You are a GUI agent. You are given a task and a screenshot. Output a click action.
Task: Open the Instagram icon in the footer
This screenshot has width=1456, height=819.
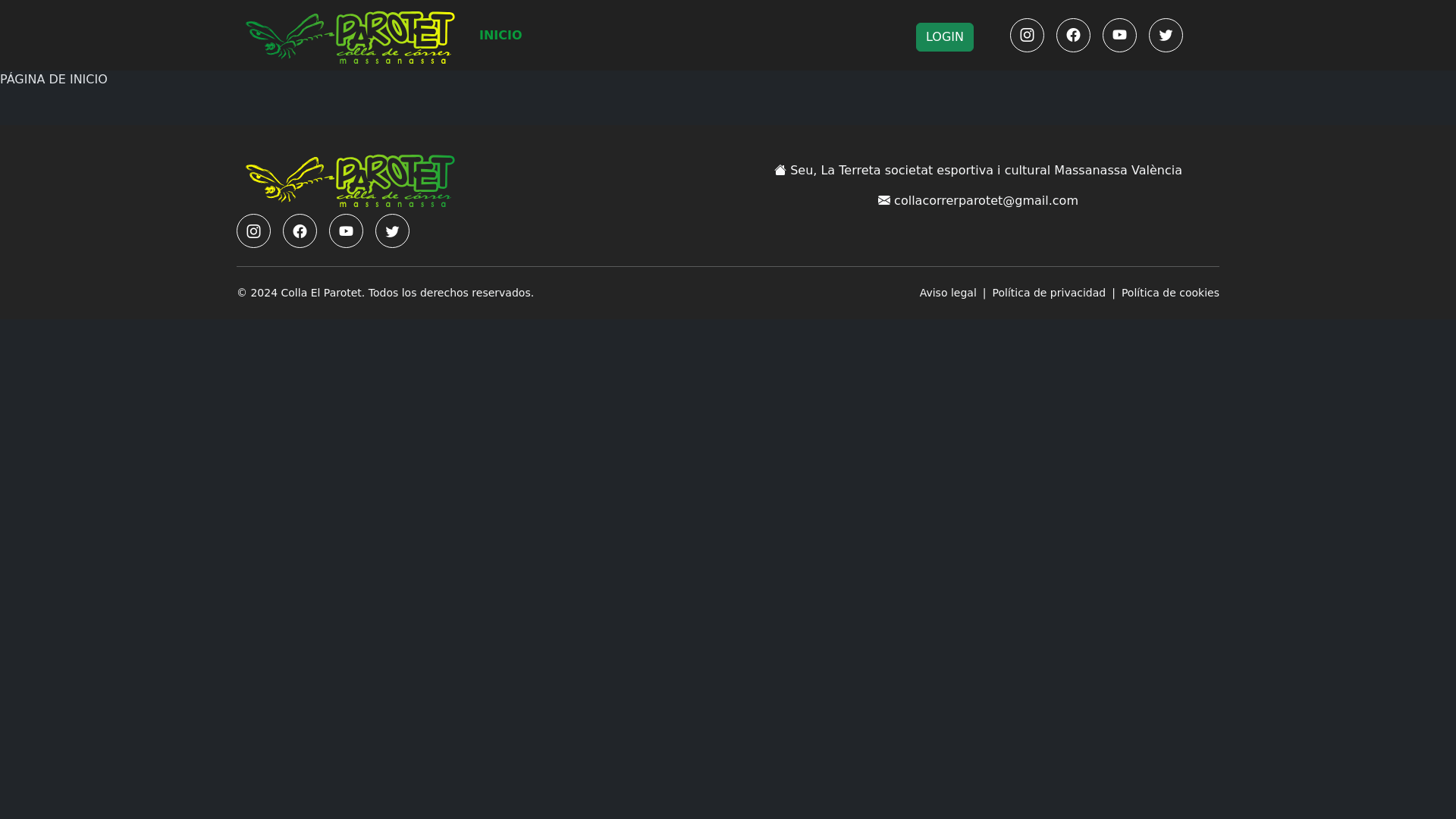[253, 231]
